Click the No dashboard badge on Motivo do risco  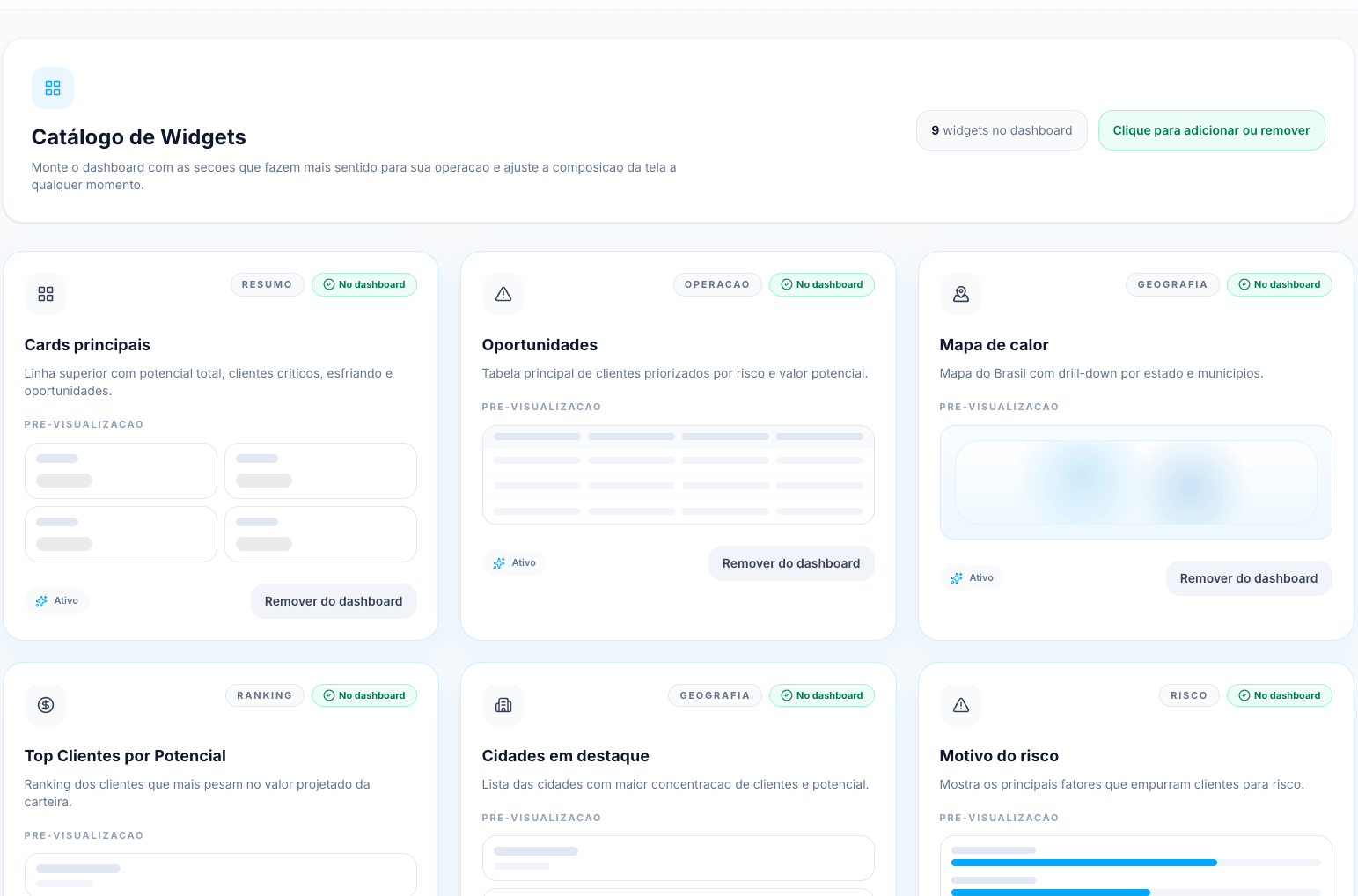(1280, 695)
